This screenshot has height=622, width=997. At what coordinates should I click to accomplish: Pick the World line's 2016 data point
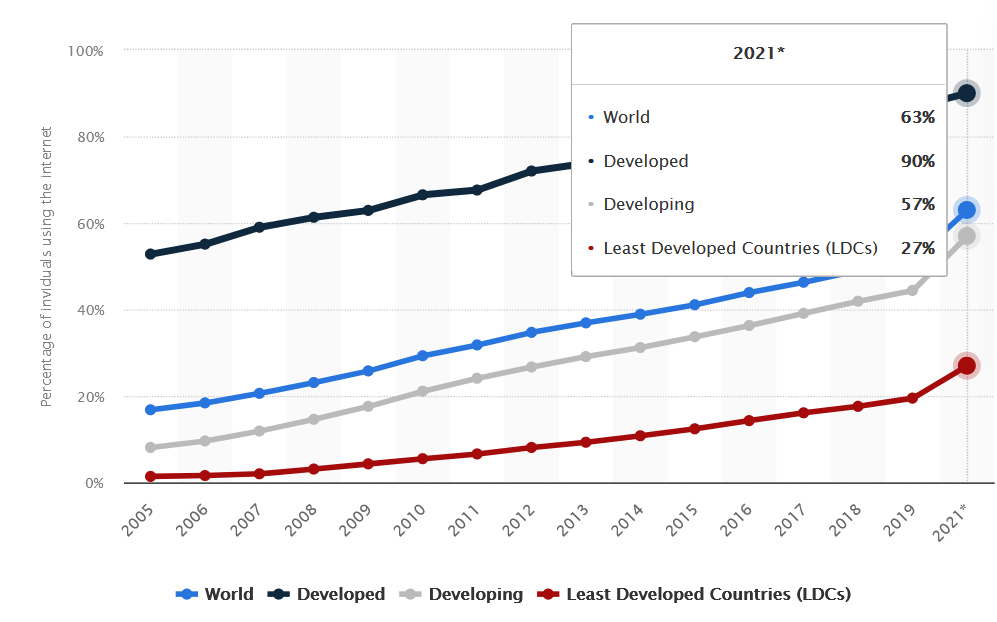point(749,293)
